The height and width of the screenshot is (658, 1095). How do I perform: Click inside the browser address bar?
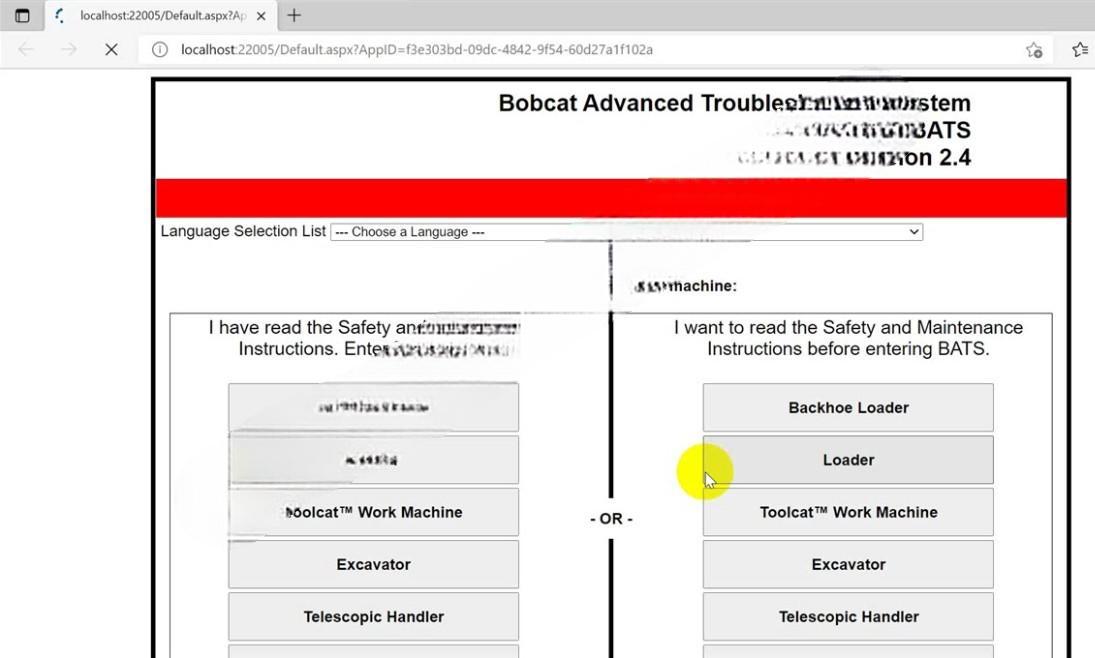point(500,49)
